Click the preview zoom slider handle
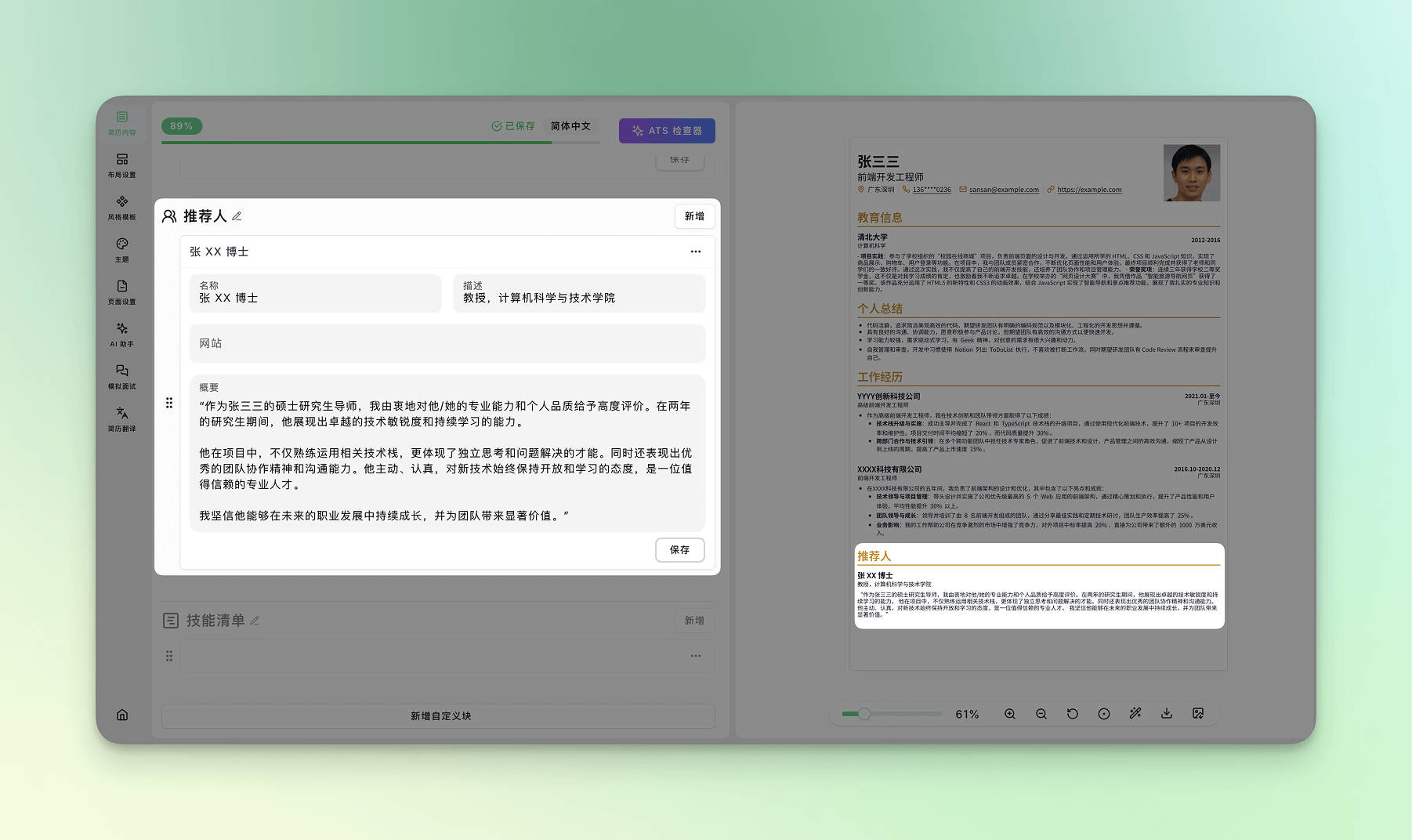Screen dimensions: 1412x840 (x=863, y=714)
